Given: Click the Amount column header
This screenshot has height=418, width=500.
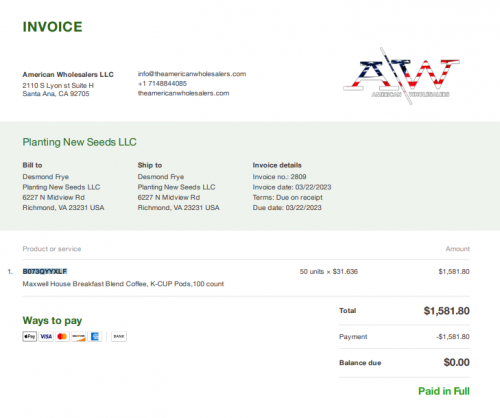Looking at the screenshot, I should pos(458,249).
